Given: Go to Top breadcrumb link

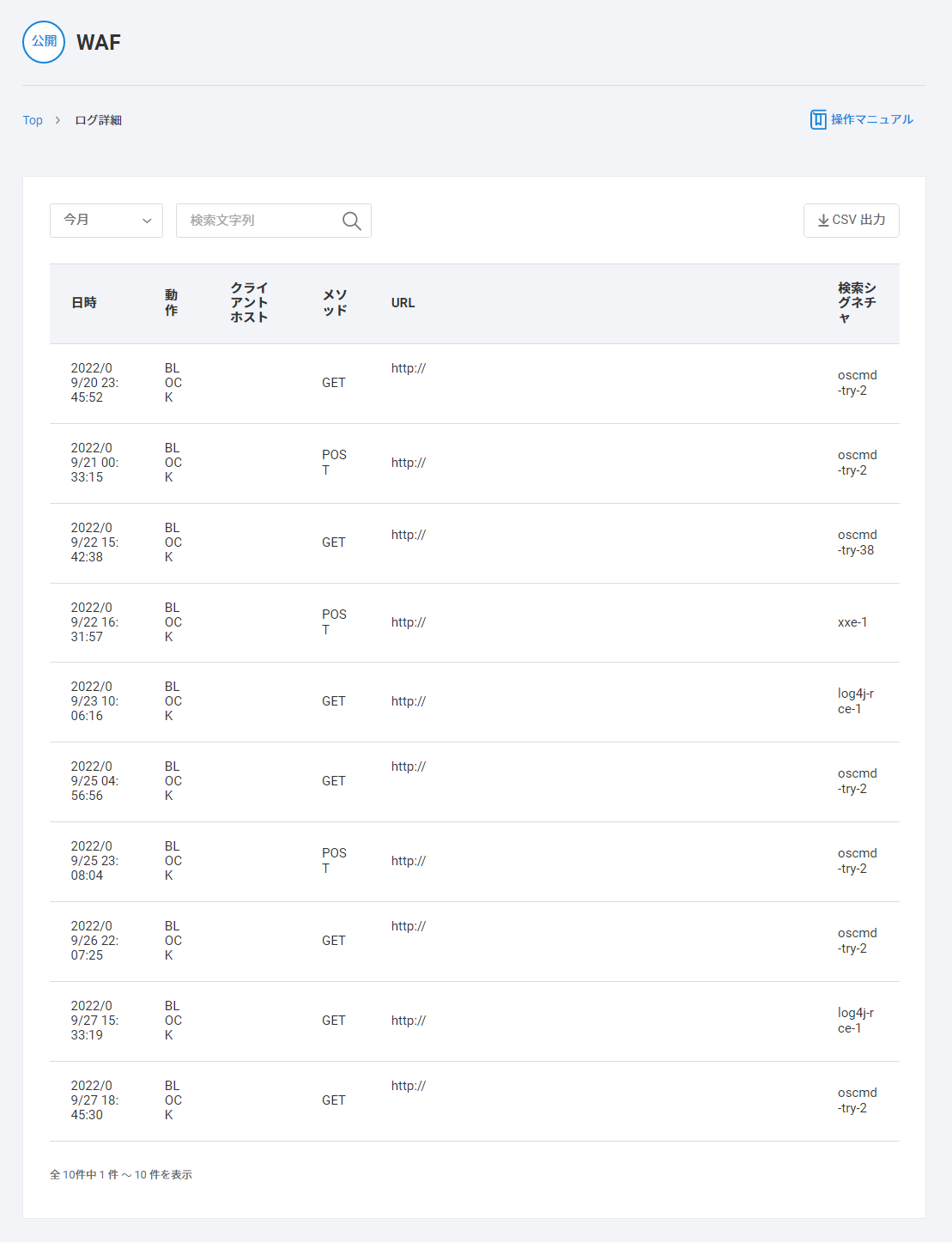Looking at the screenshot, I should 33,120.
